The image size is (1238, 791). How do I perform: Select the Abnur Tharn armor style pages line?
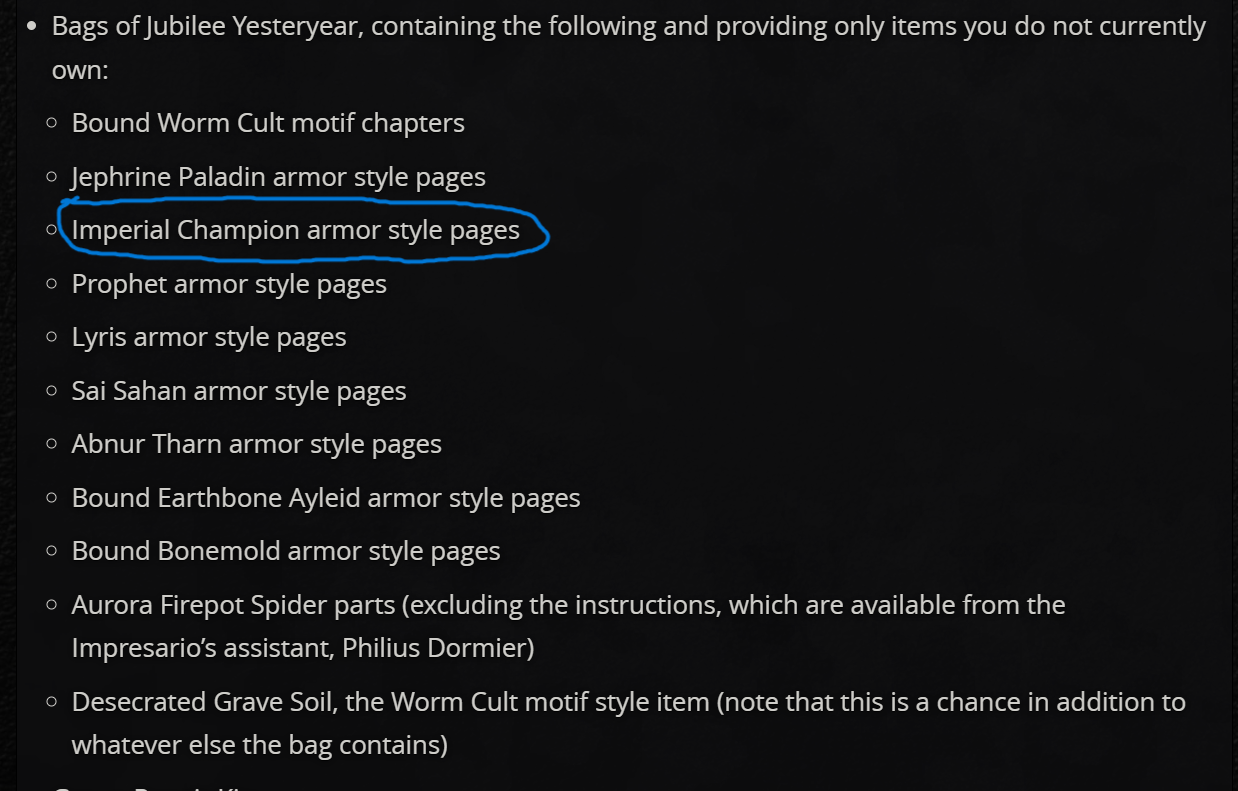click(x=257, y=444)
